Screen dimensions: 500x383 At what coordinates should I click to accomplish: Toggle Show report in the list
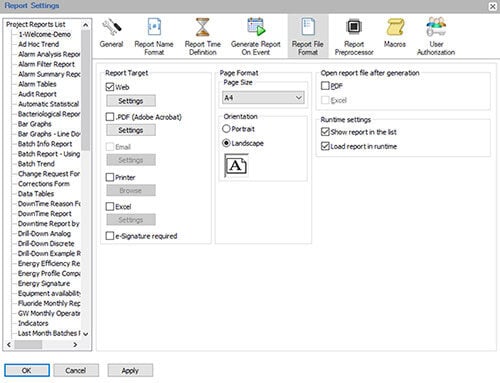tap(325, 132)
